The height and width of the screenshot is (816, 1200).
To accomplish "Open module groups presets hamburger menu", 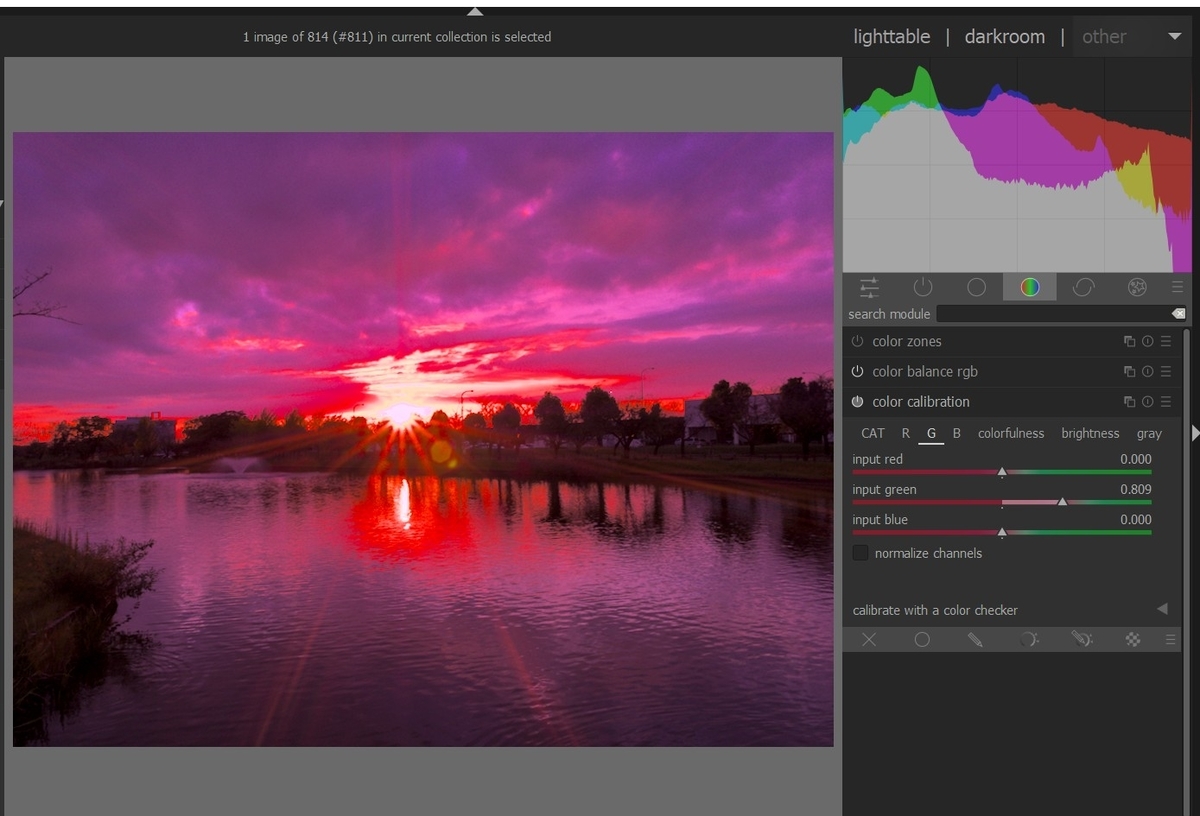I will [1177, 288].
